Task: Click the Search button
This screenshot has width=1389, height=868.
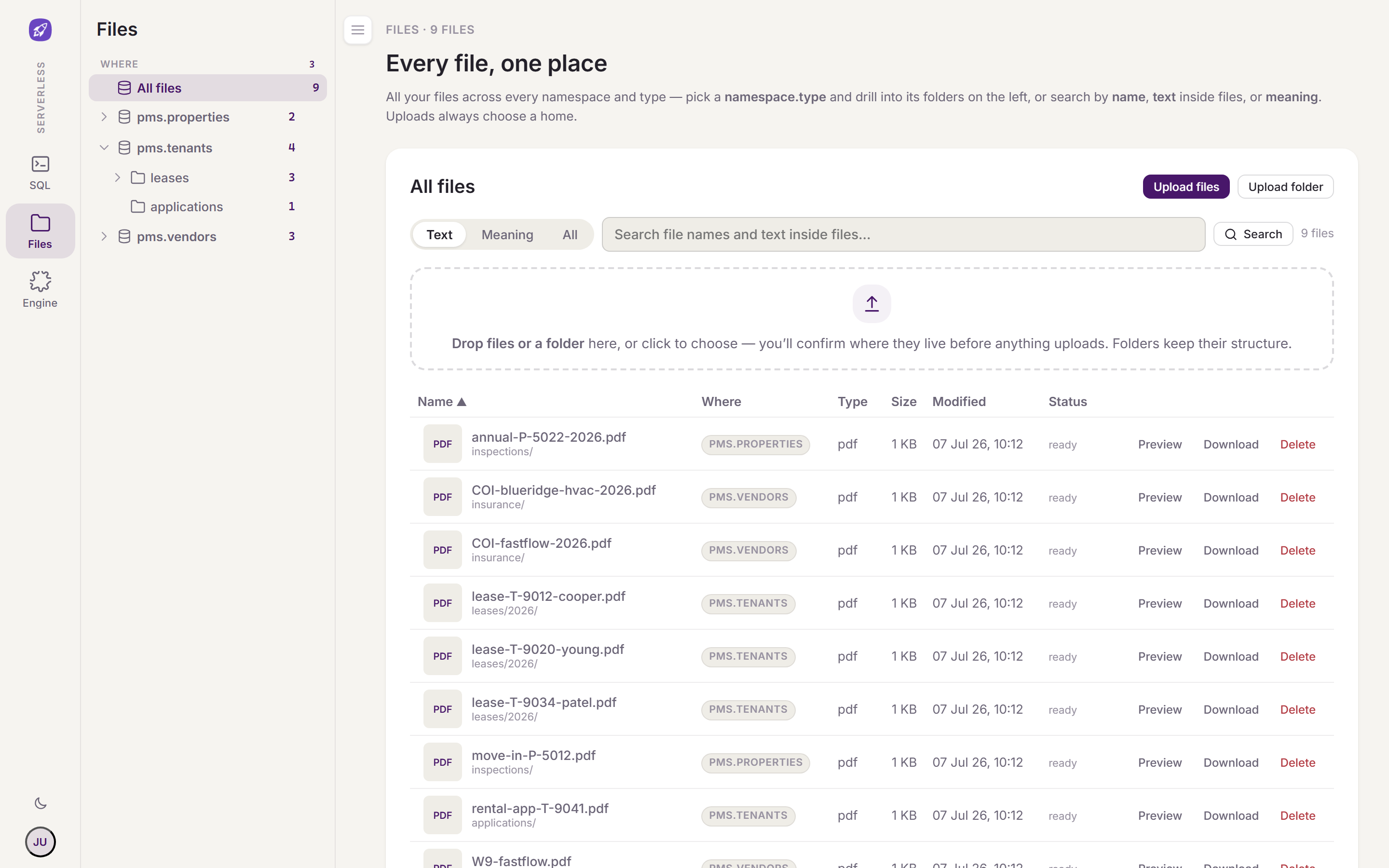Action: point(1253,234)
